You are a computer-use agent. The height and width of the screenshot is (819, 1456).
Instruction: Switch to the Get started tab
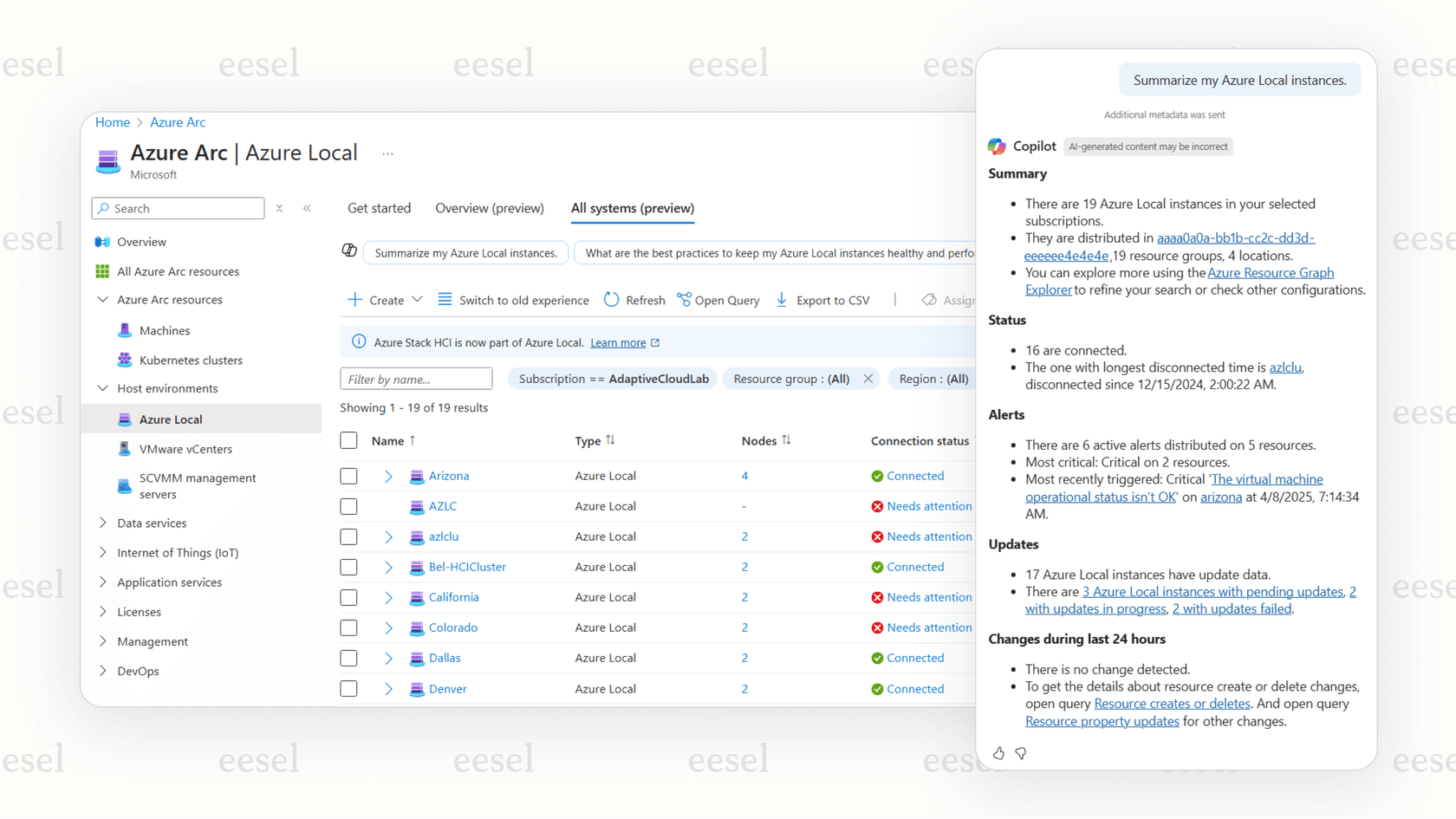[x=379, y=208]
